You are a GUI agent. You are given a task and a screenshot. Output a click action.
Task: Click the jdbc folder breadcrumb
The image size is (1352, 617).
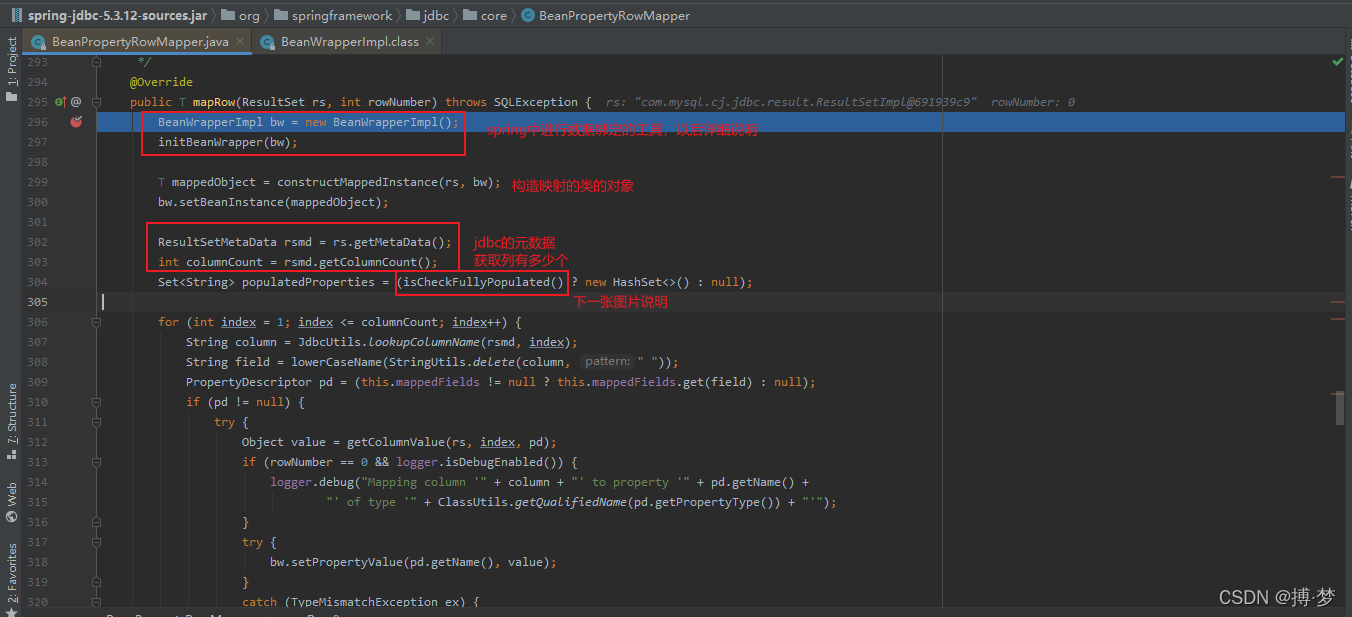click(x=427, y=15)
